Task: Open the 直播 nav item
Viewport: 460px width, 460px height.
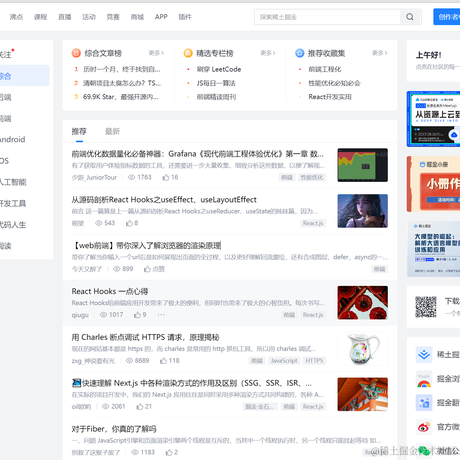Action: 65,17
